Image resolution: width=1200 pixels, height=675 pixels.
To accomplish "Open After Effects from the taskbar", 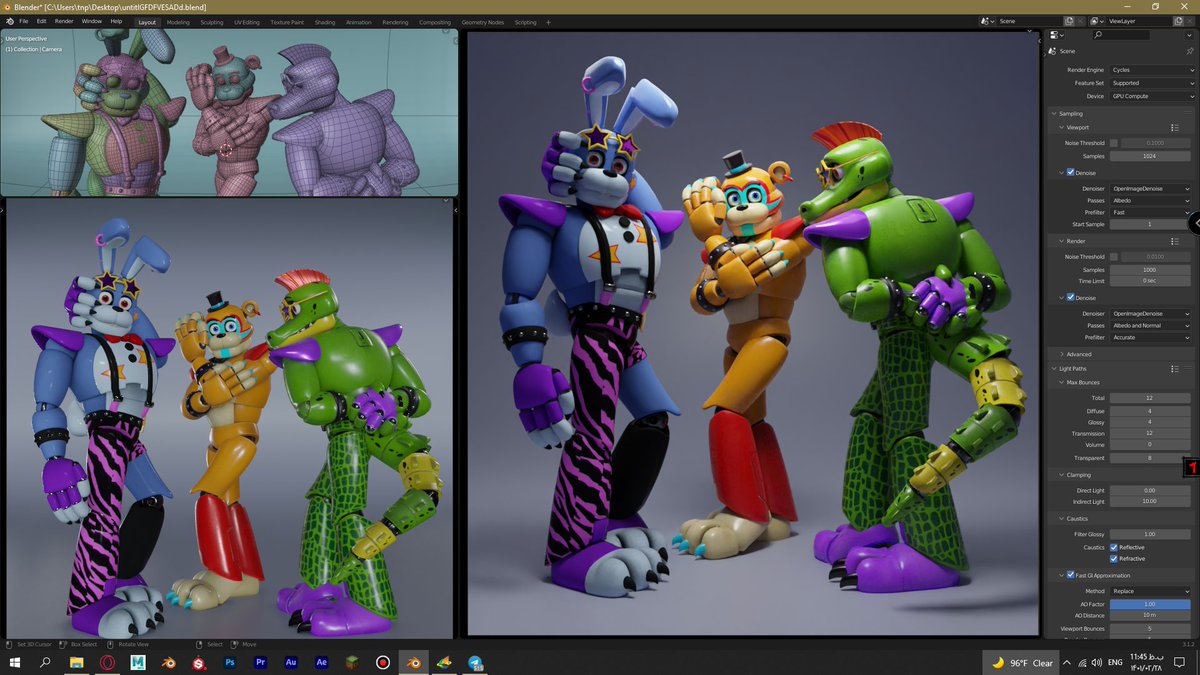I will click(x=322, y=662).
